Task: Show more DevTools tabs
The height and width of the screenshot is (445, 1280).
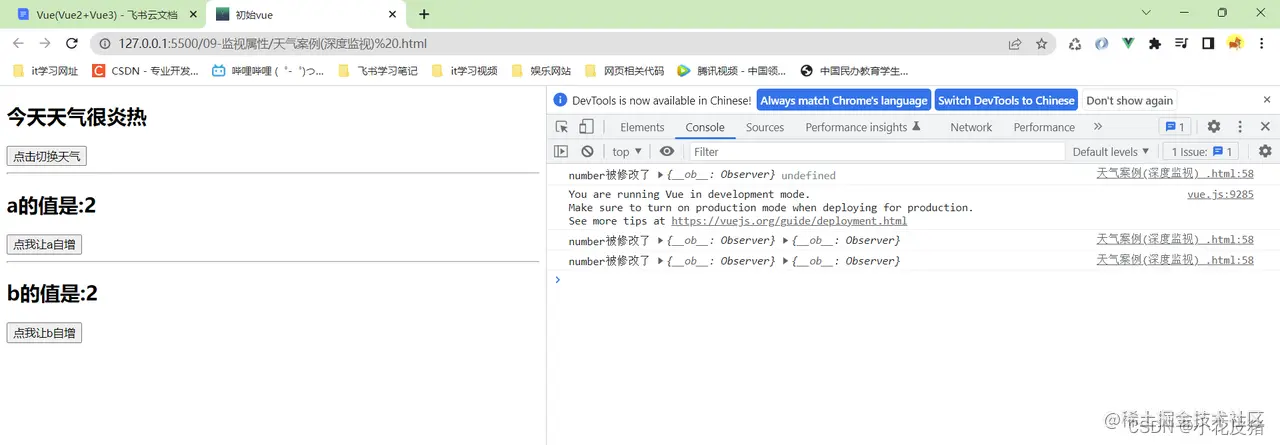Action: (1098, 127)
